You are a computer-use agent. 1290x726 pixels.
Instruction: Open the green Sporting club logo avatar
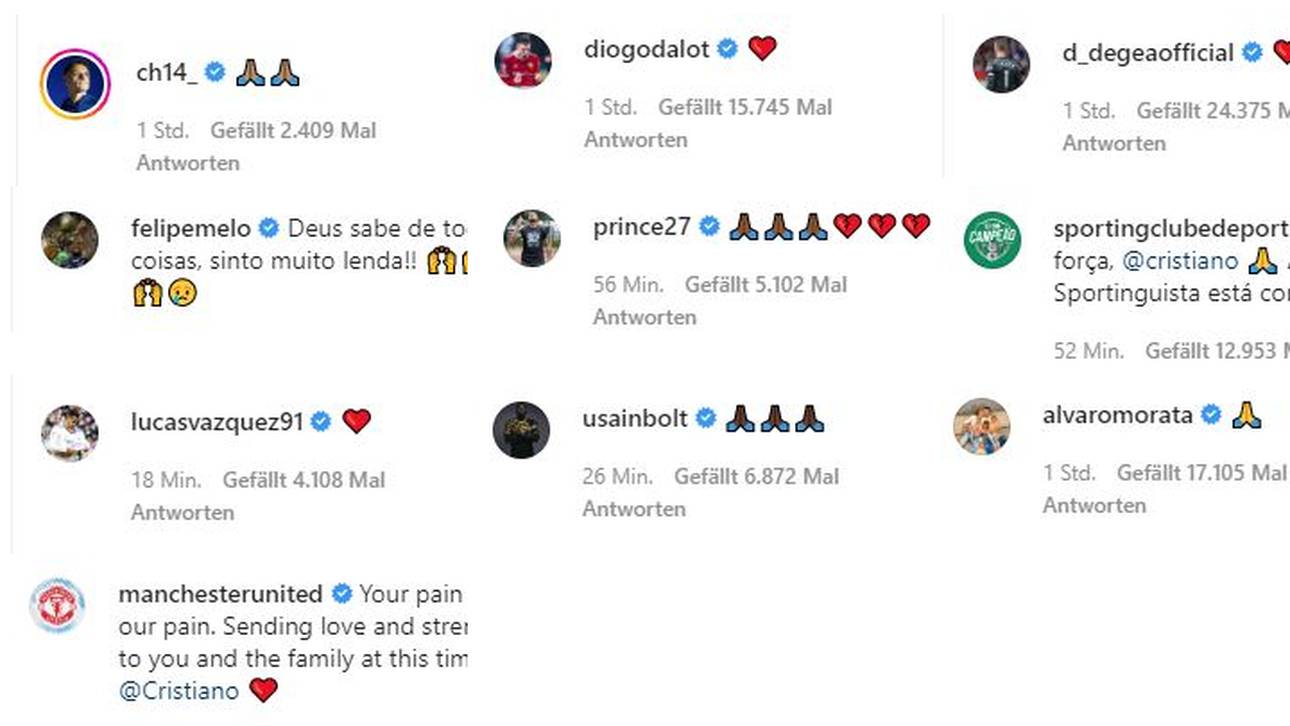[992, 240]
